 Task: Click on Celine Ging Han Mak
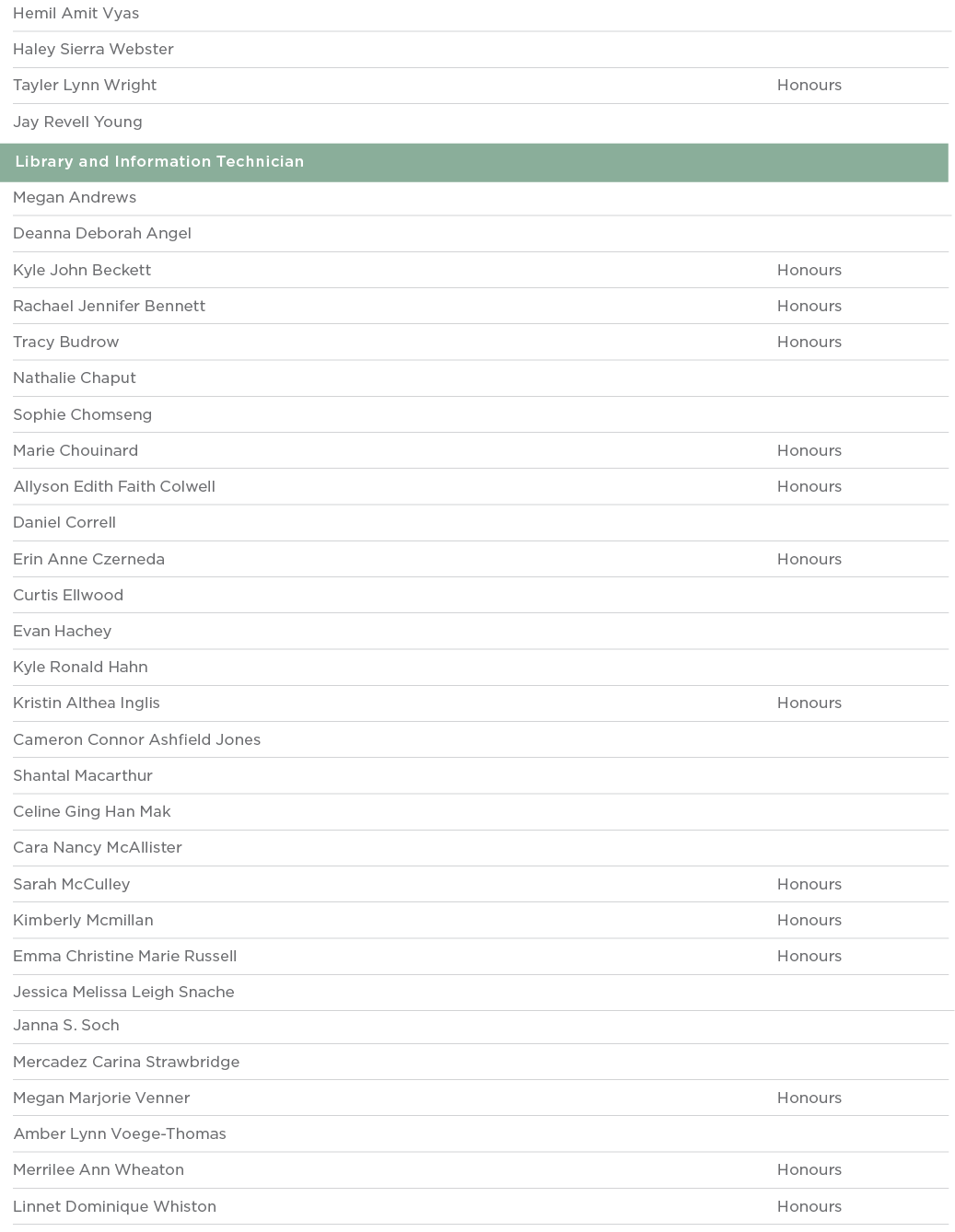92,812
